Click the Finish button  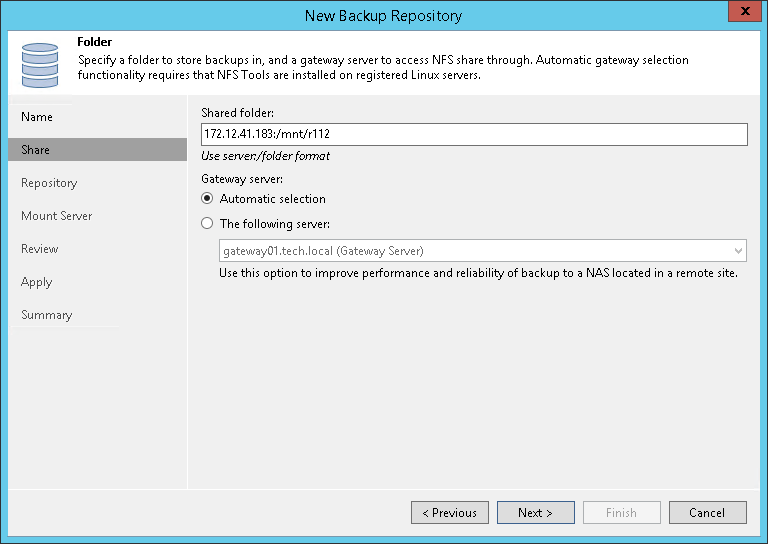[621, 513]
